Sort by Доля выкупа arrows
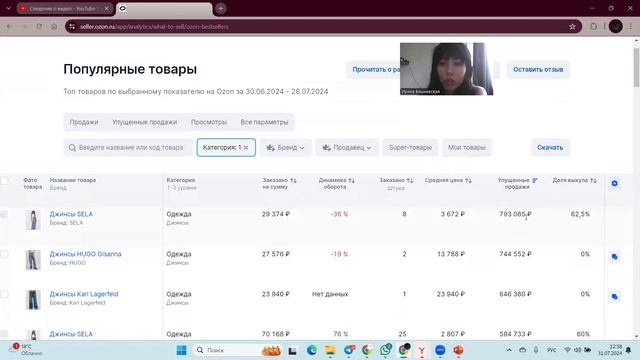The image size is (640, 360). [x=593, y=180]
